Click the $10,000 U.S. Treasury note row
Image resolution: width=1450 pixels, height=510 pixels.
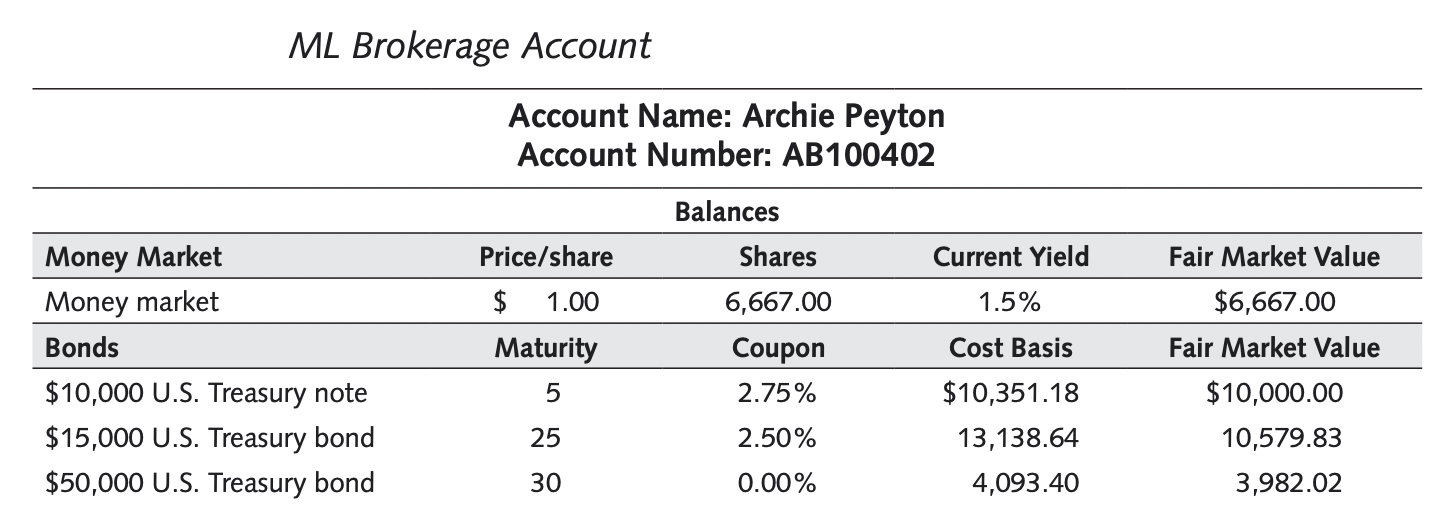tap(206, 393)
